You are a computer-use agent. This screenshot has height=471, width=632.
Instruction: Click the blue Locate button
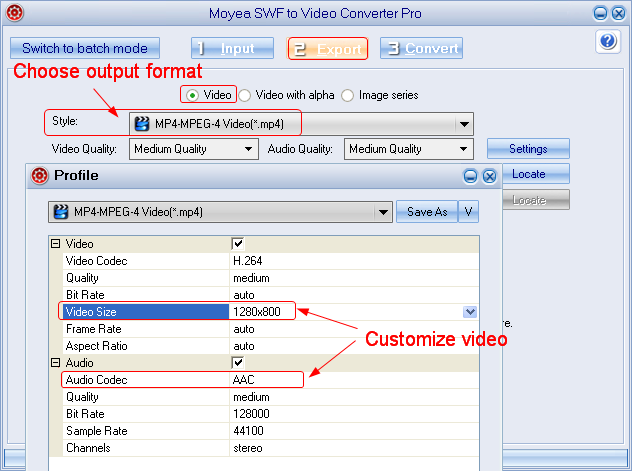click(x=536, y=174)
